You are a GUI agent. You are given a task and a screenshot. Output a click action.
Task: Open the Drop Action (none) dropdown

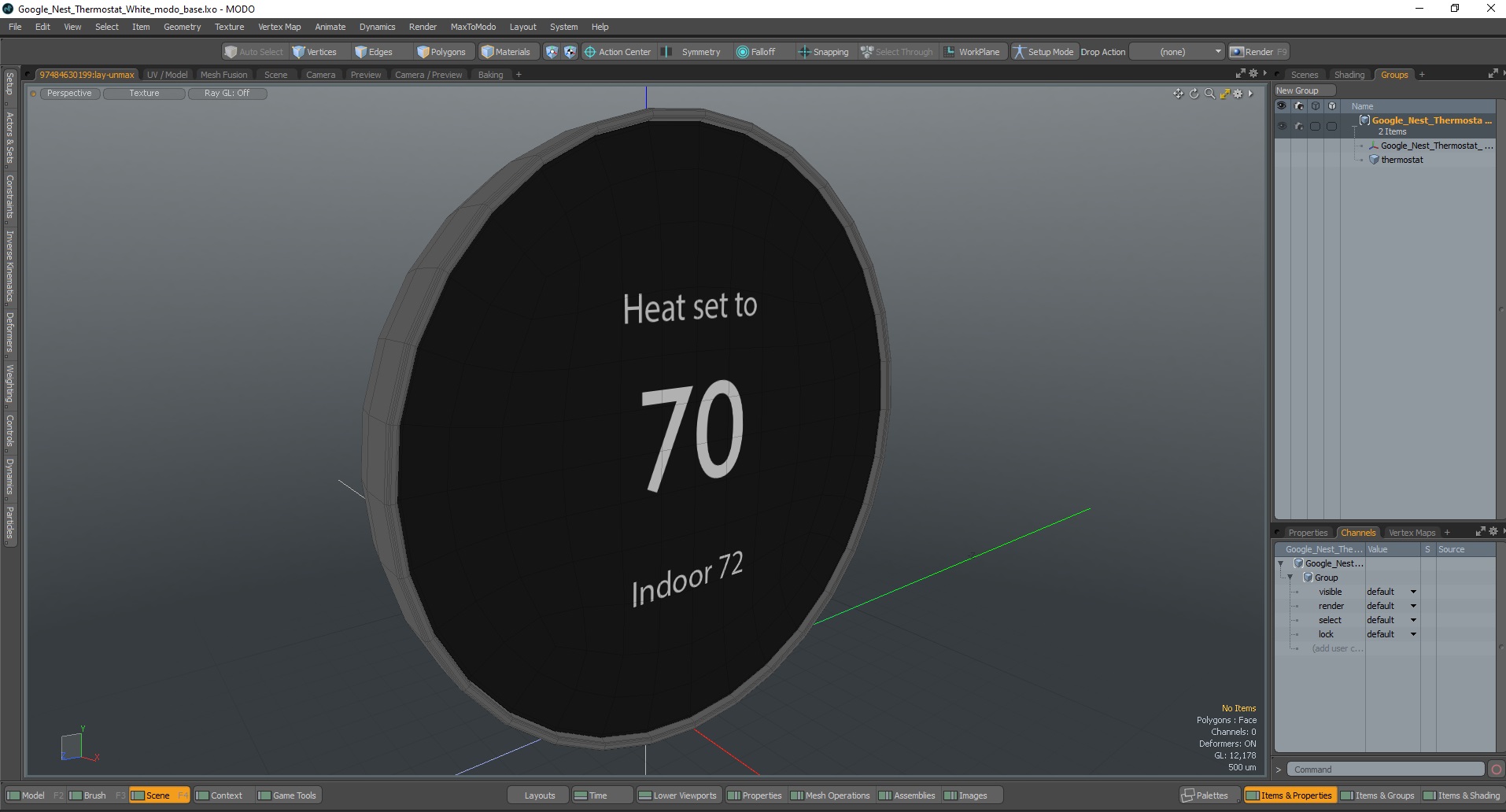(1178, 52)
